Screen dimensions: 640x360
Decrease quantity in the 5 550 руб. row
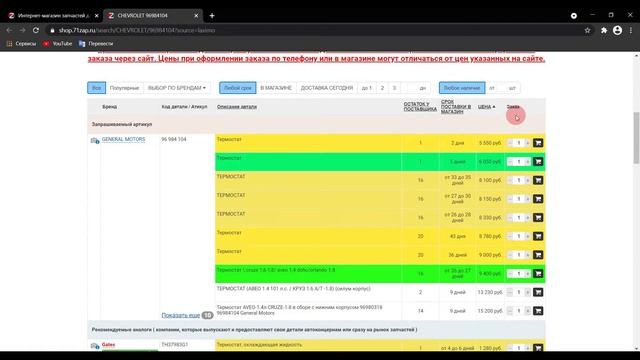pos(510,143)
